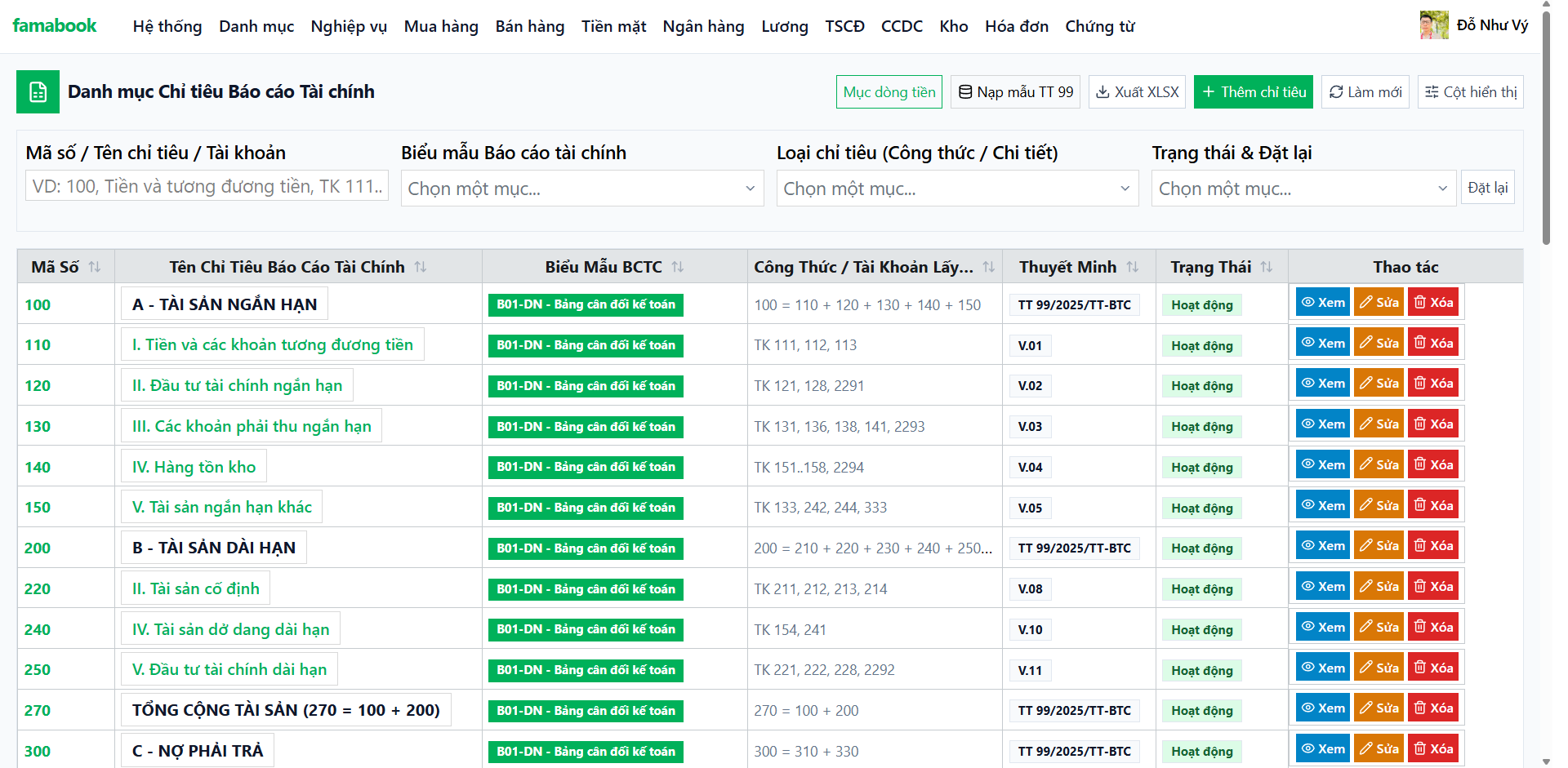Expand Trạng thái dropdown

tap(1303, 189)
